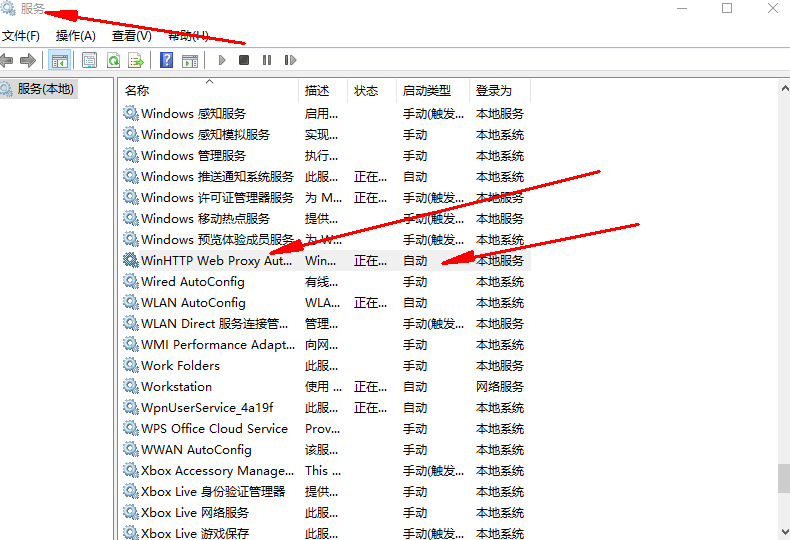The image size is (790, 540).
Task: Click 正在... status of WLAN AutoConfig
Action: (x=370, y=303)
